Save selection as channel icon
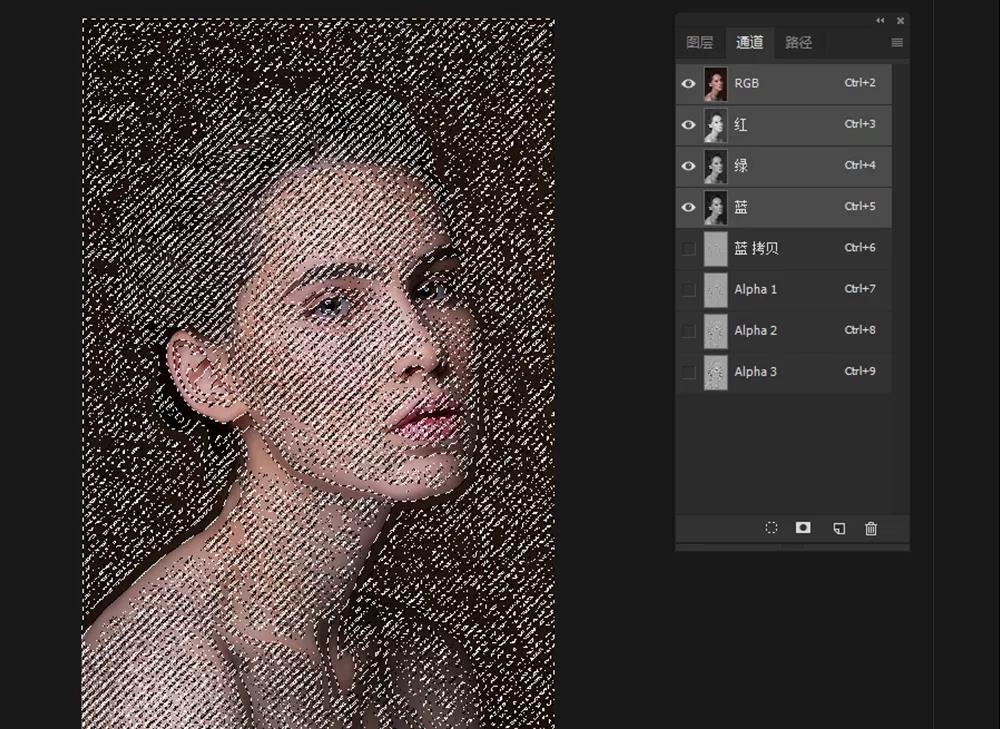 coord(803,527)
